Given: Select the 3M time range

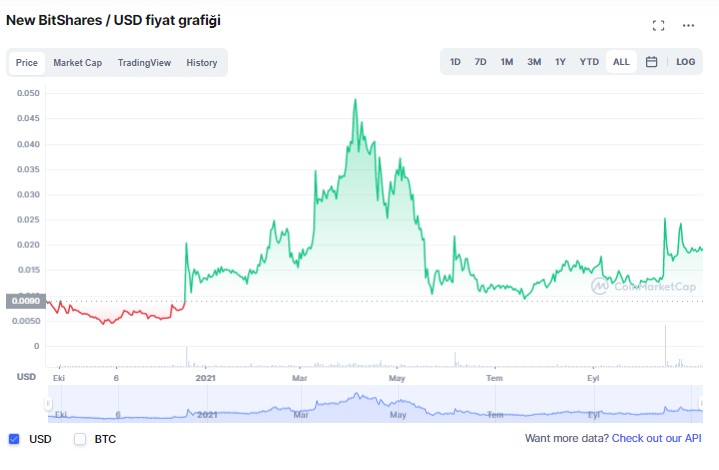Looking at the screenshot, I should click(534, 62).
